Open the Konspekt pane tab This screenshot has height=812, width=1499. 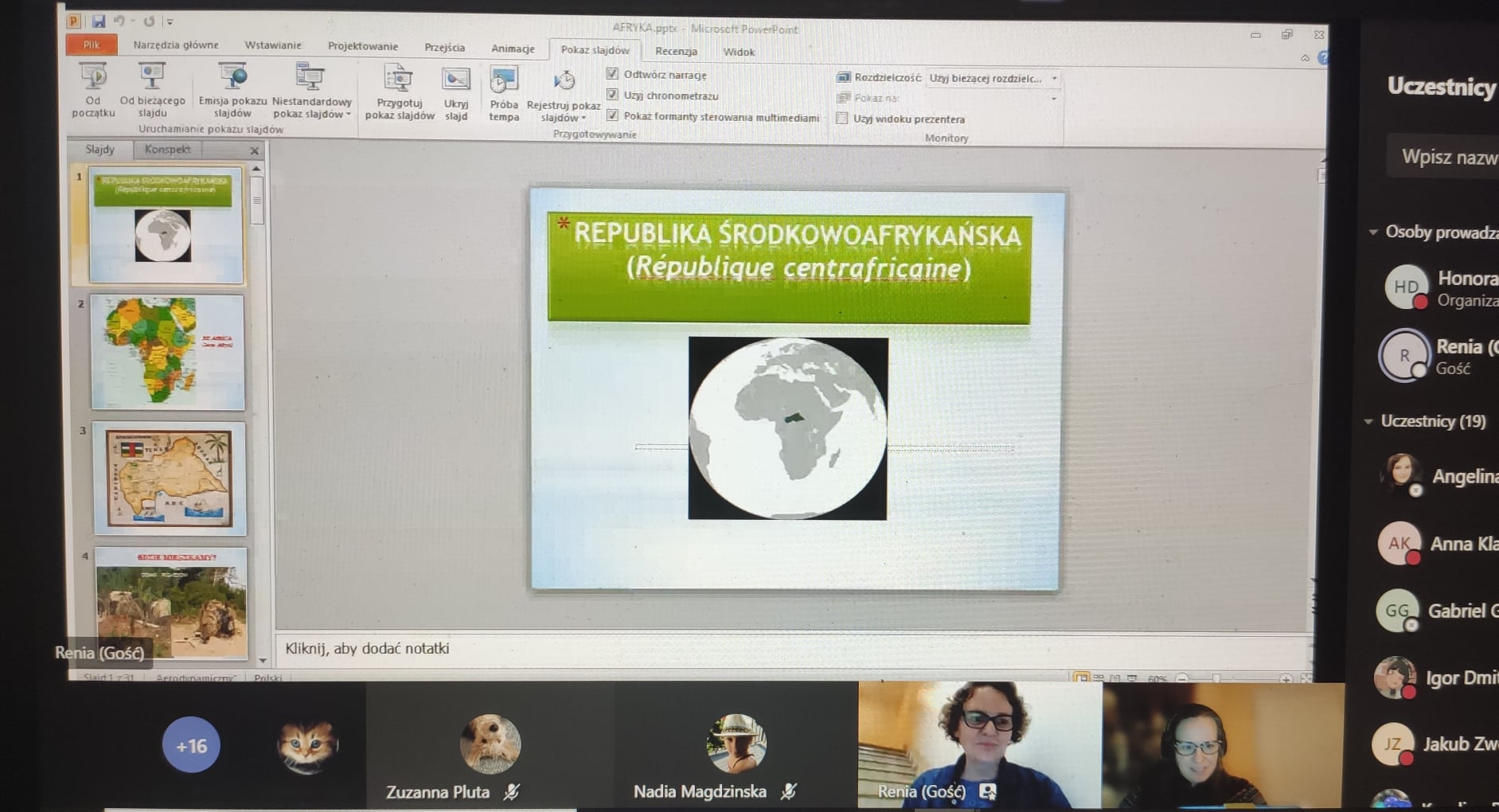167,149
